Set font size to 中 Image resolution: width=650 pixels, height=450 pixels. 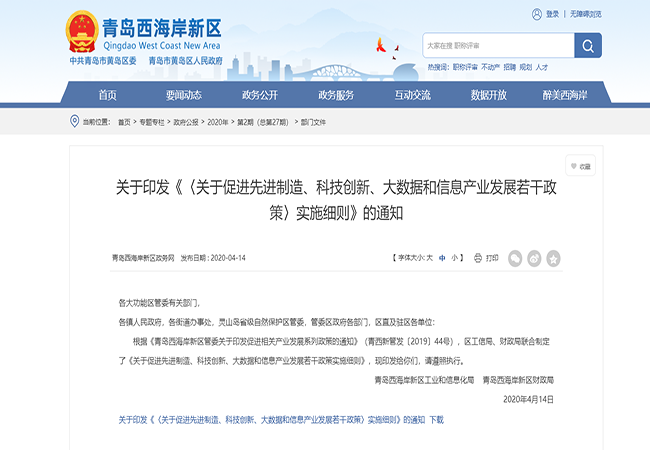point(442,258)
